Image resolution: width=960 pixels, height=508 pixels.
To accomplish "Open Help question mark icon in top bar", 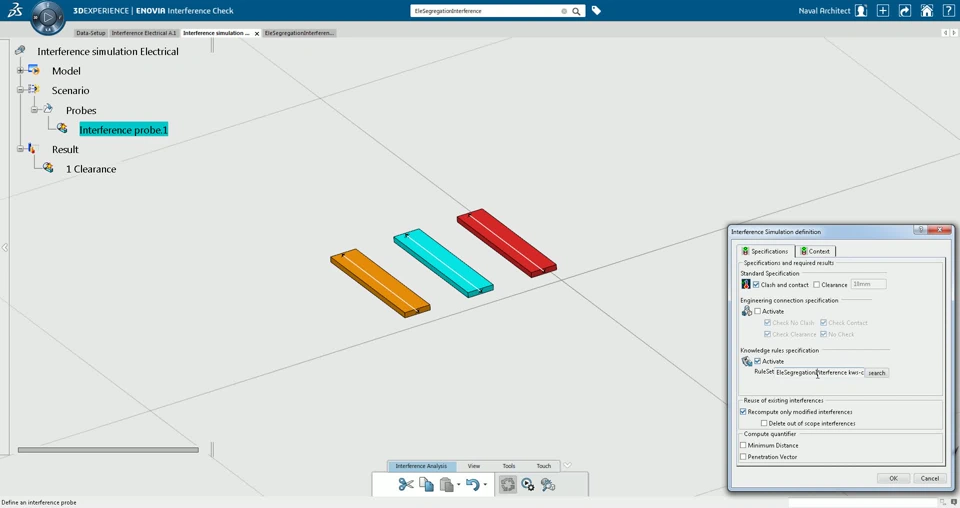I will coord(948,10).
